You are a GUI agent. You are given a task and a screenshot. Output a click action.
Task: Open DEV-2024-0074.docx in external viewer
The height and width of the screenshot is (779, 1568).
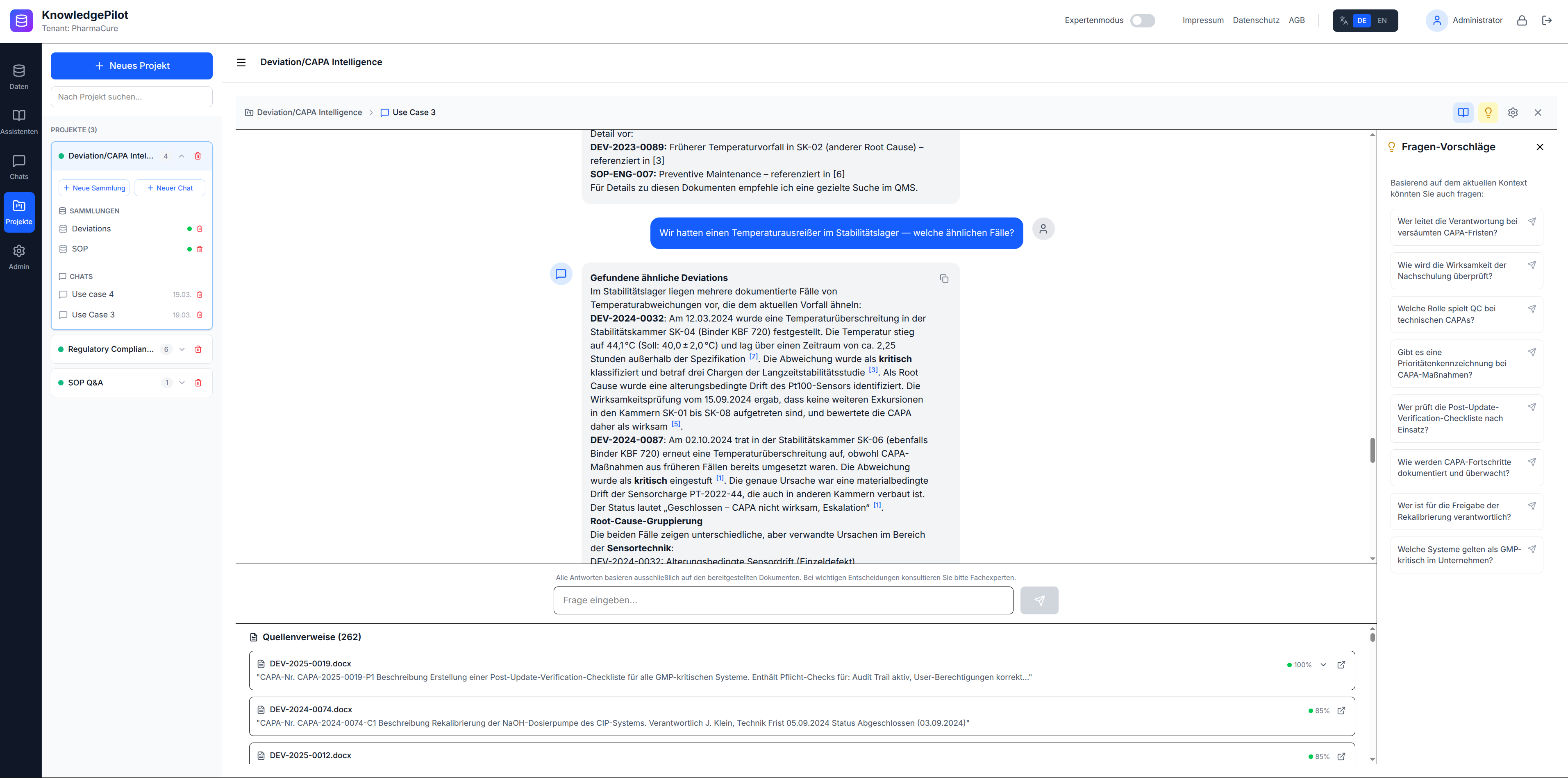[x=1341, y=710]
